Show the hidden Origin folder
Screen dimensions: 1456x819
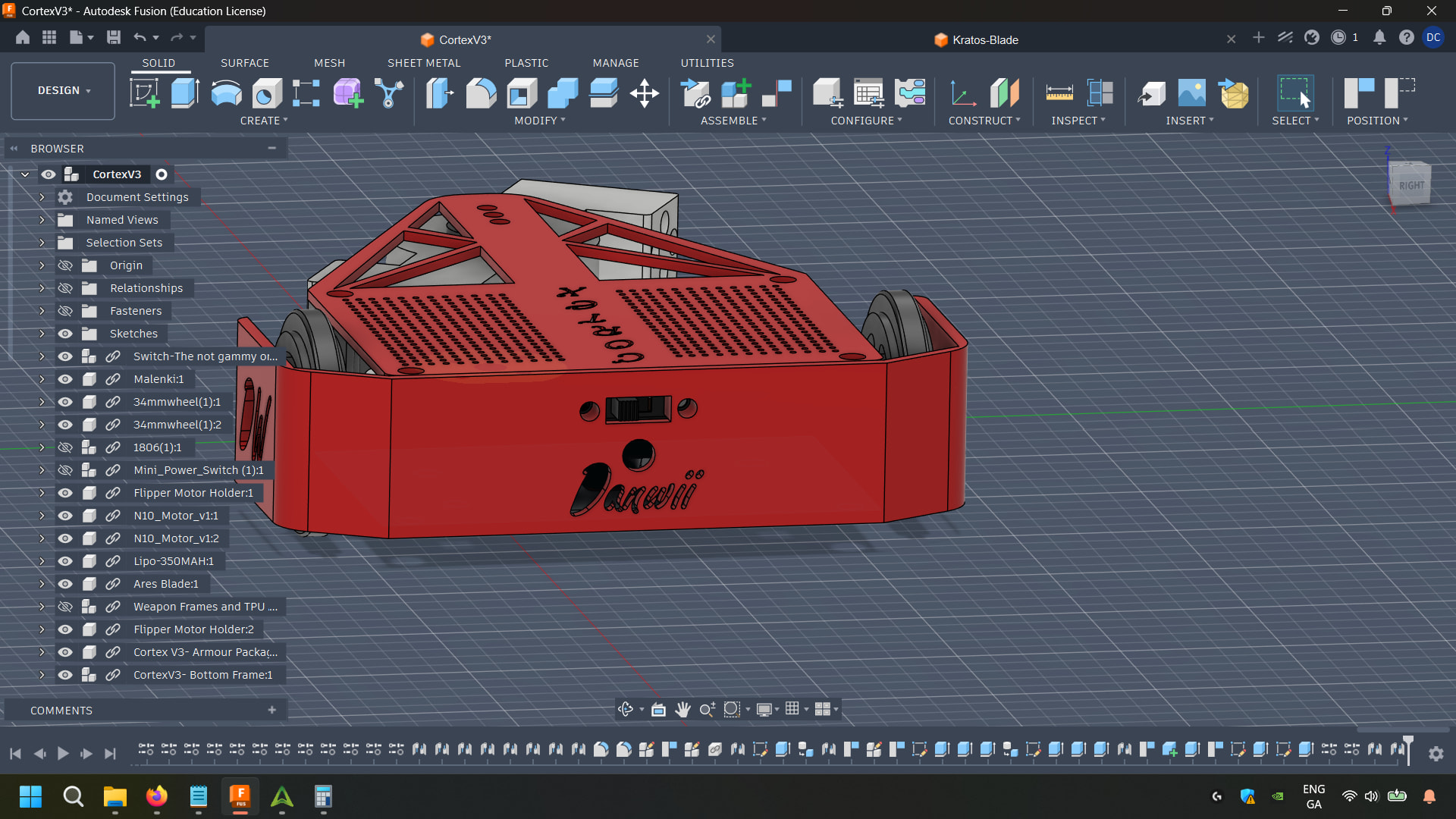click(x=65, y=265)
